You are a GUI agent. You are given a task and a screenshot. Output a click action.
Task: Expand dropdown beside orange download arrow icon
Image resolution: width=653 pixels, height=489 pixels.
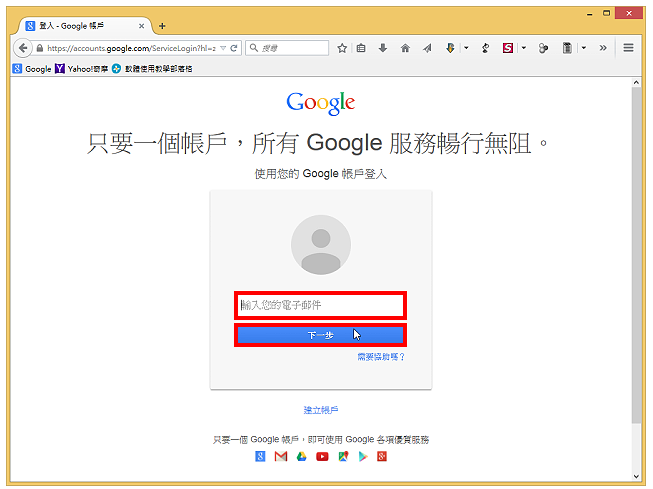click(466, 48)
